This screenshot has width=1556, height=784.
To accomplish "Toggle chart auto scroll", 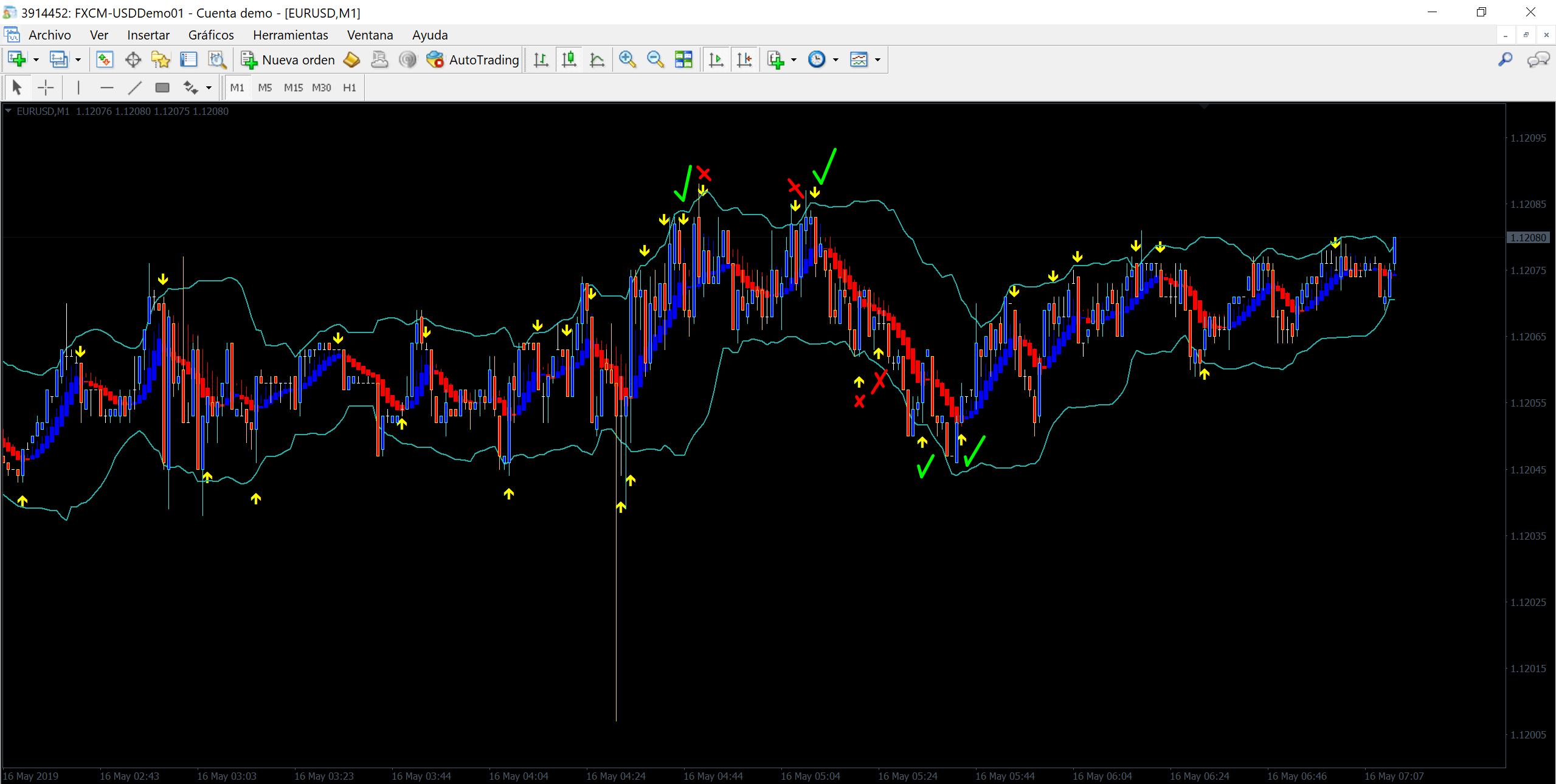I will [716, 60].
